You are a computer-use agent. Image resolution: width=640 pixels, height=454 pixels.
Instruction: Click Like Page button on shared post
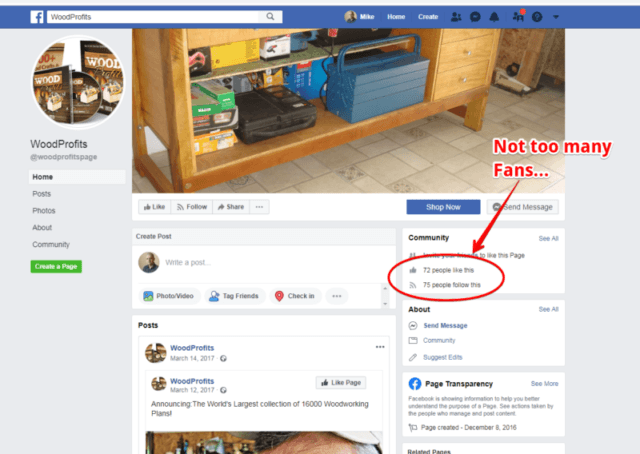click(x=341, y=383)
